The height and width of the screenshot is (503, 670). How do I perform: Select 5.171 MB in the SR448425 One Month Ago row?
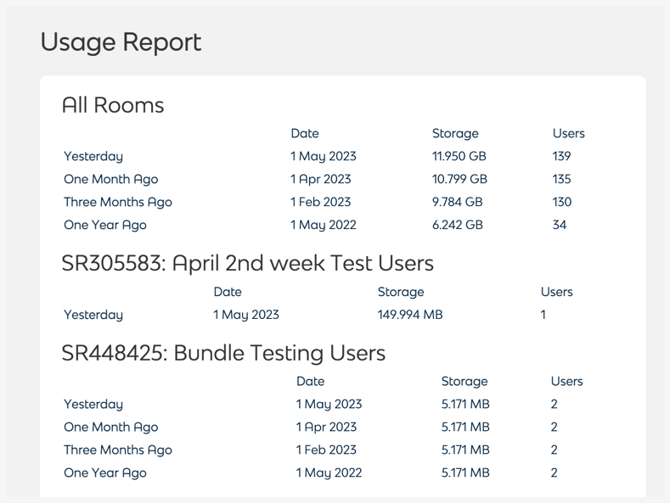465,427
